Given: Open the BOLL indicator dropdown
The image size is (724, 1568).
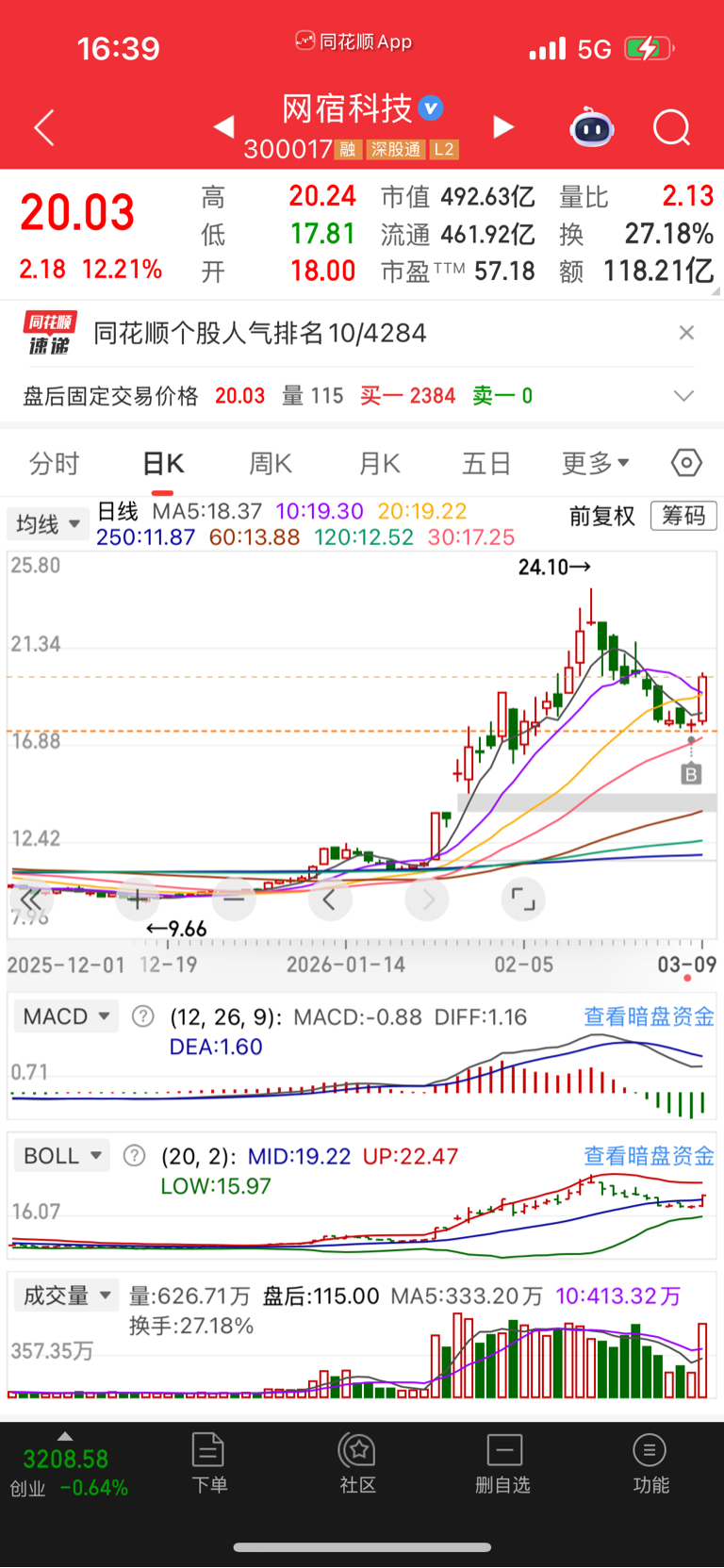Looking at the screenshot, I should pyautogui.click(x=61, y=1156).
